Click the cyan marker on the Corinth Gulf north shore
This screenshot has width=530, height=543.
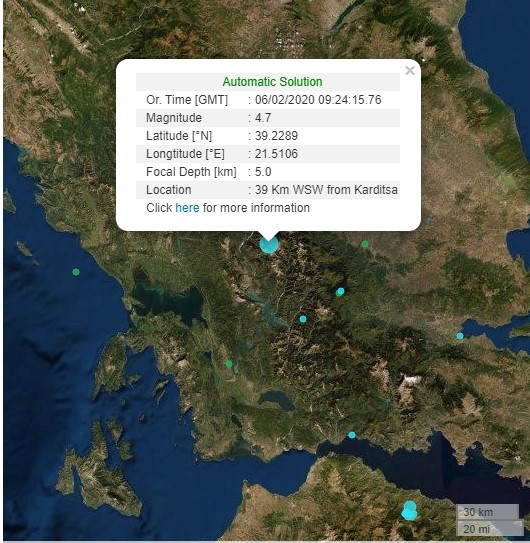(x=352, y=435)
